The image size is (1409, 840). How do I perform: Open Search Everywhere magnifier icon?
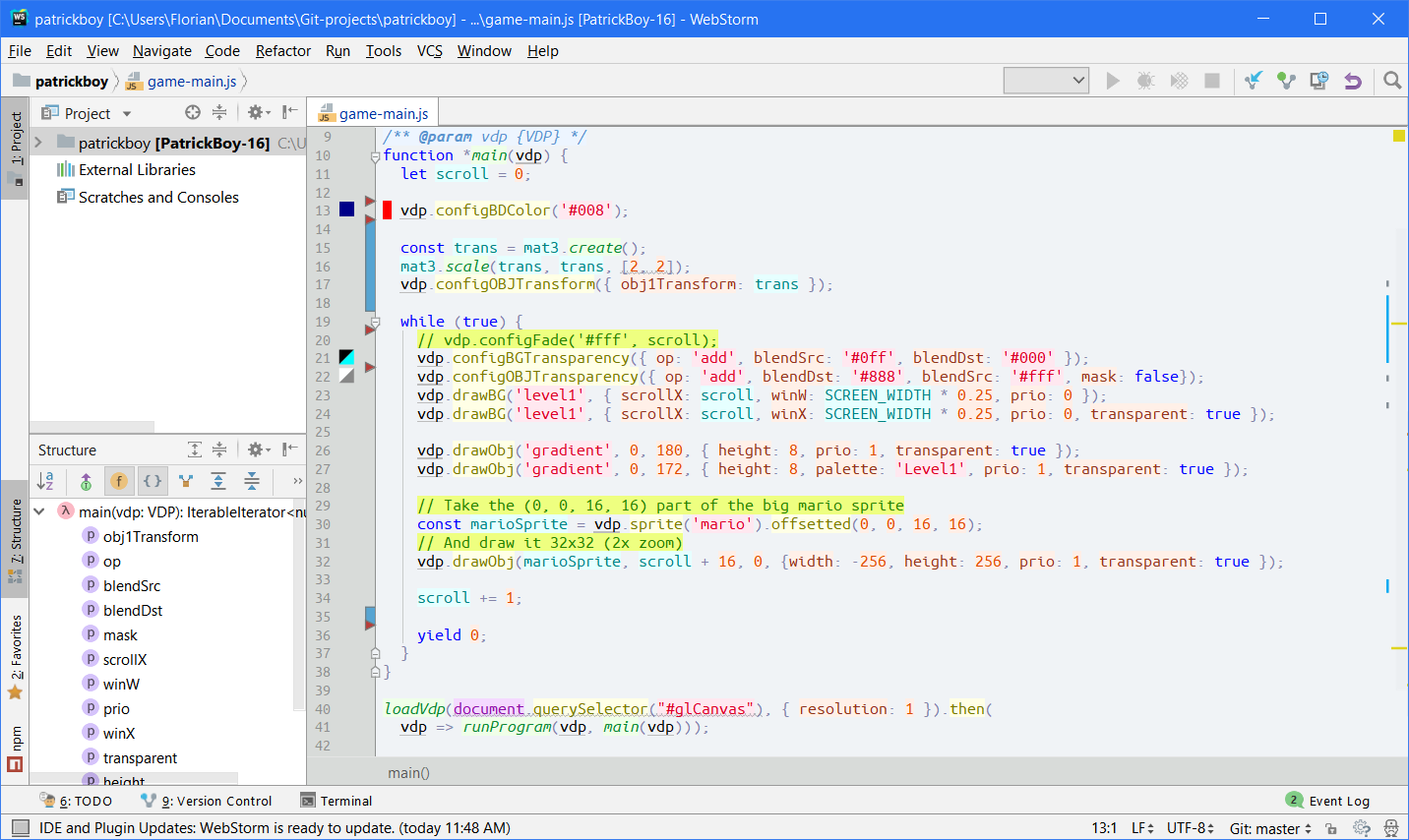[1392, 81]
